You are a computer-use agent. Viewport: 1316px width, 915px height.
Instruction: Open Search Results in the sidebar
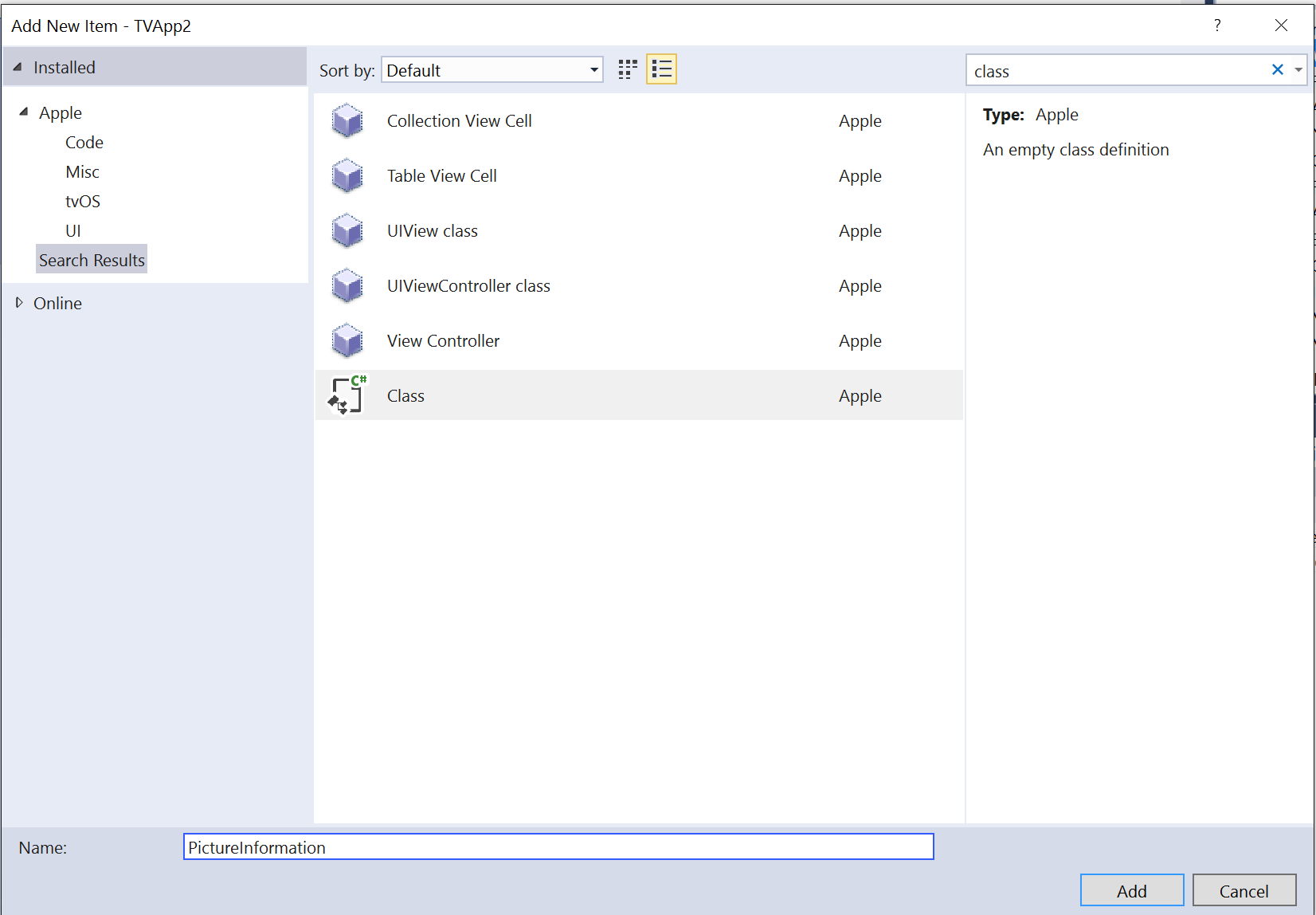pos(91,259)
